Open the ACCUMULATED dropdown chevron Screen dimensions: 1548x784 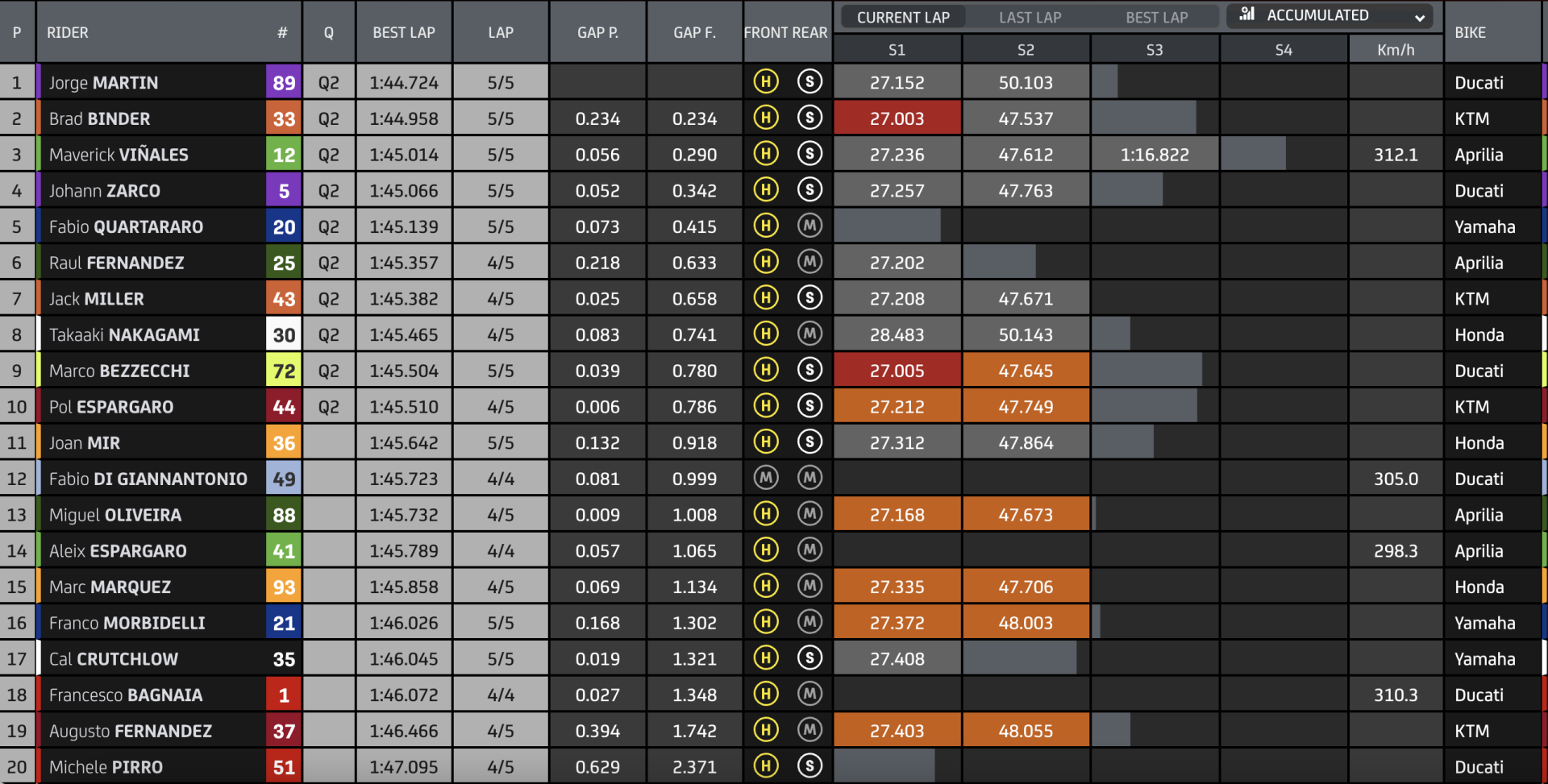[x=1419, y=17]
